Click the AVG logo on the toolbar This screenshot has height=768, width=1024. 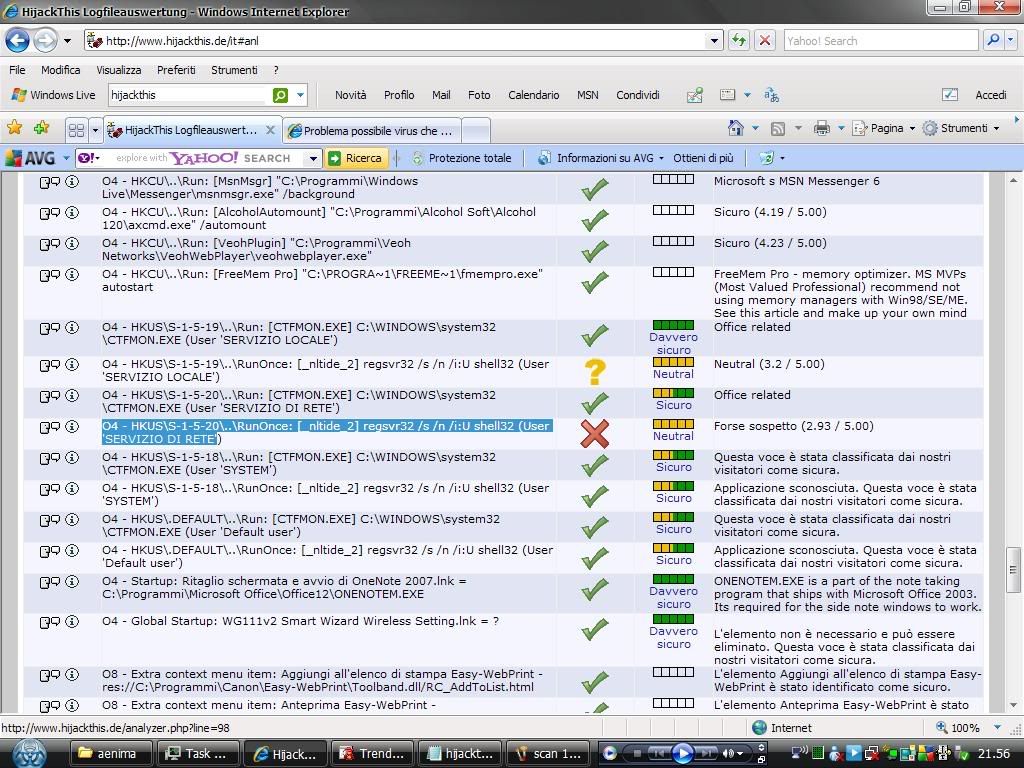point(31,158)
